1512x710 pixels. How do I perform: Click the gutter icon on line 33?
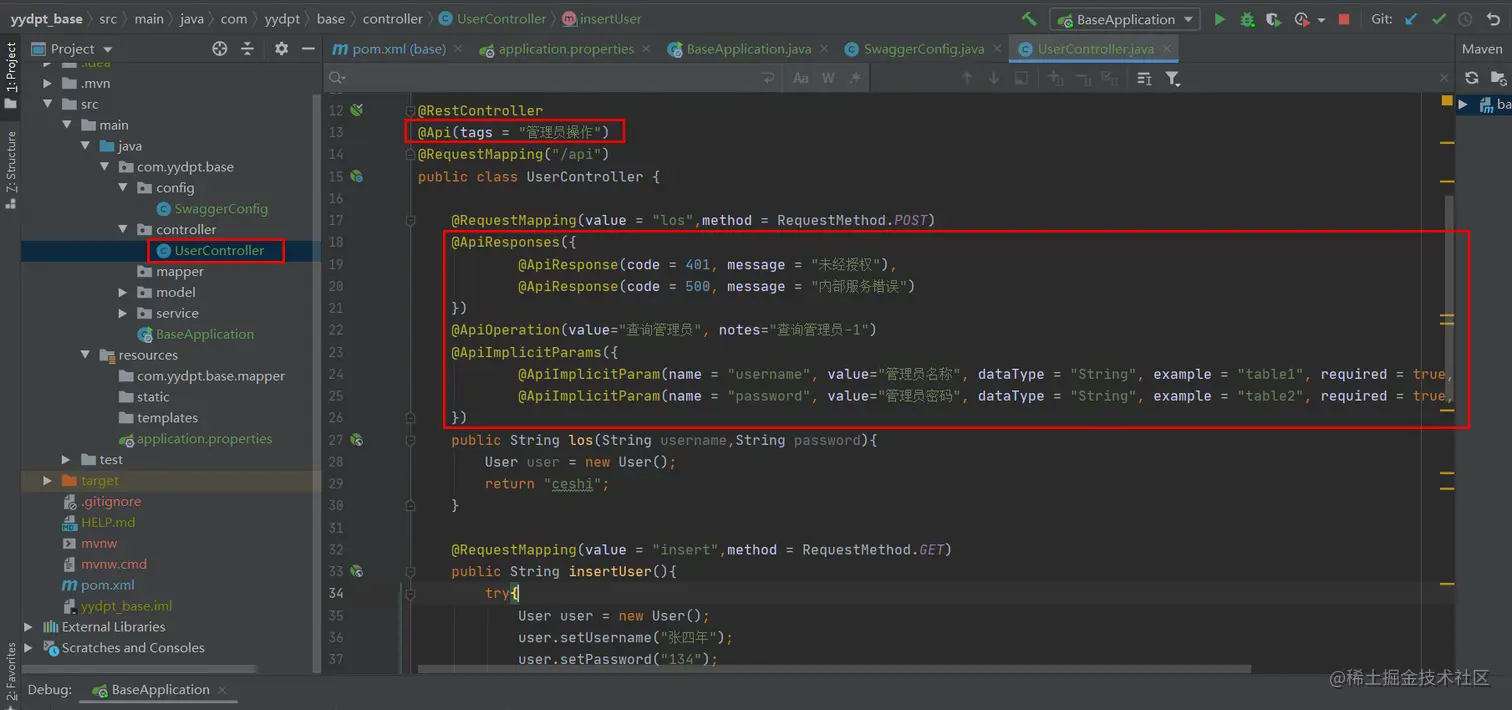click(356, 571)
